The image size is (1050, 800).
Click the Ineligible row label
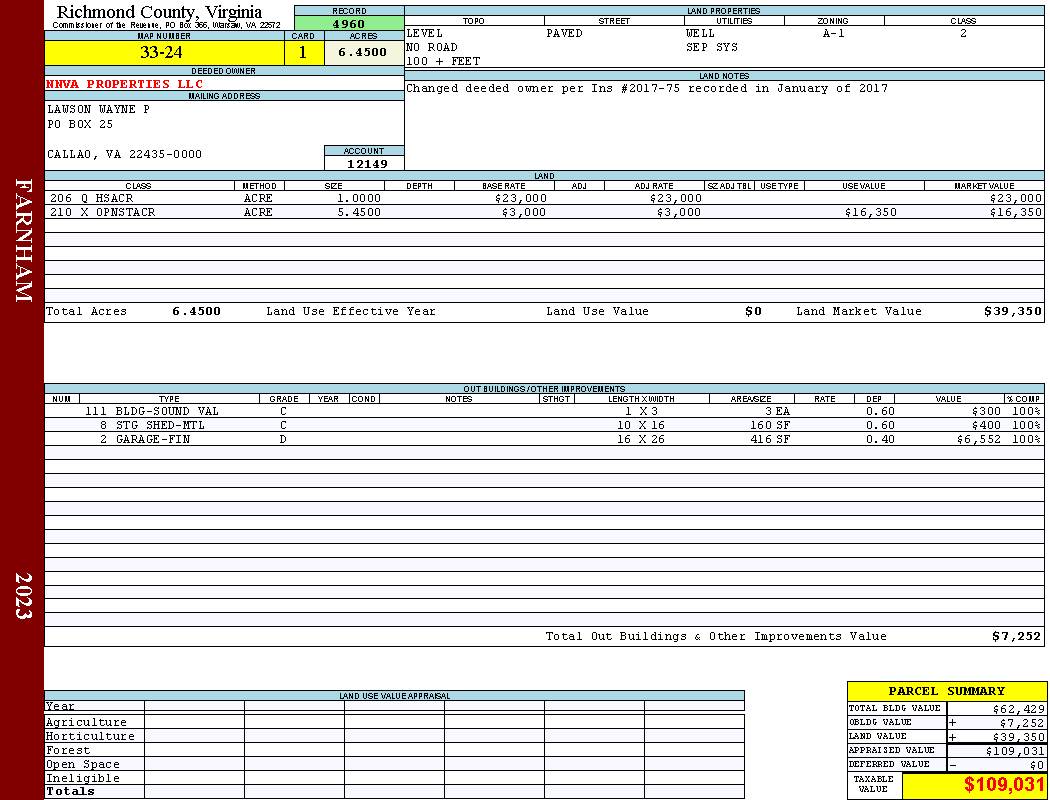(82, 778)
